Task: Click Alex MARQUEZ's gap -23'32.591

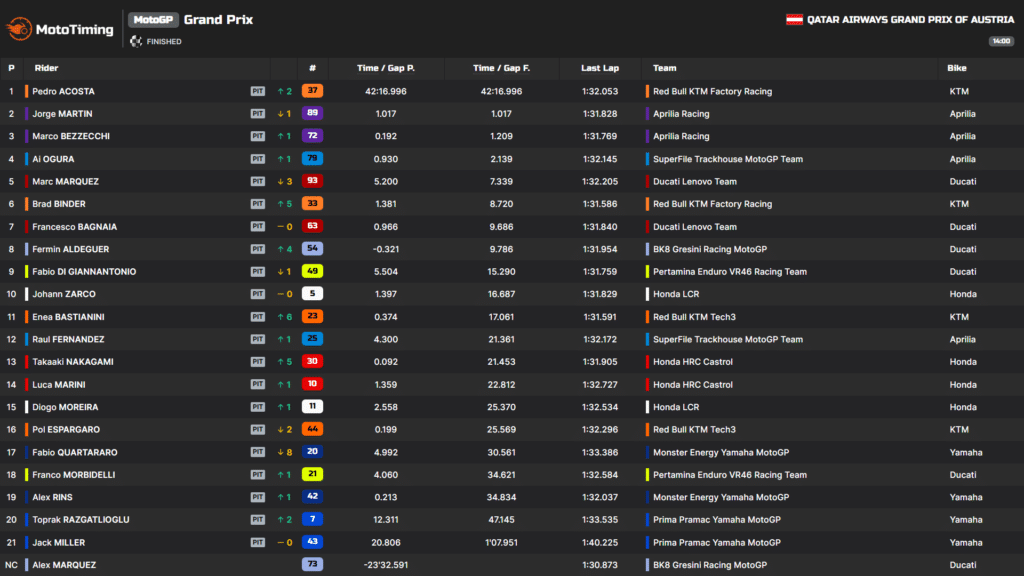Action: click(x=386, y=565)
